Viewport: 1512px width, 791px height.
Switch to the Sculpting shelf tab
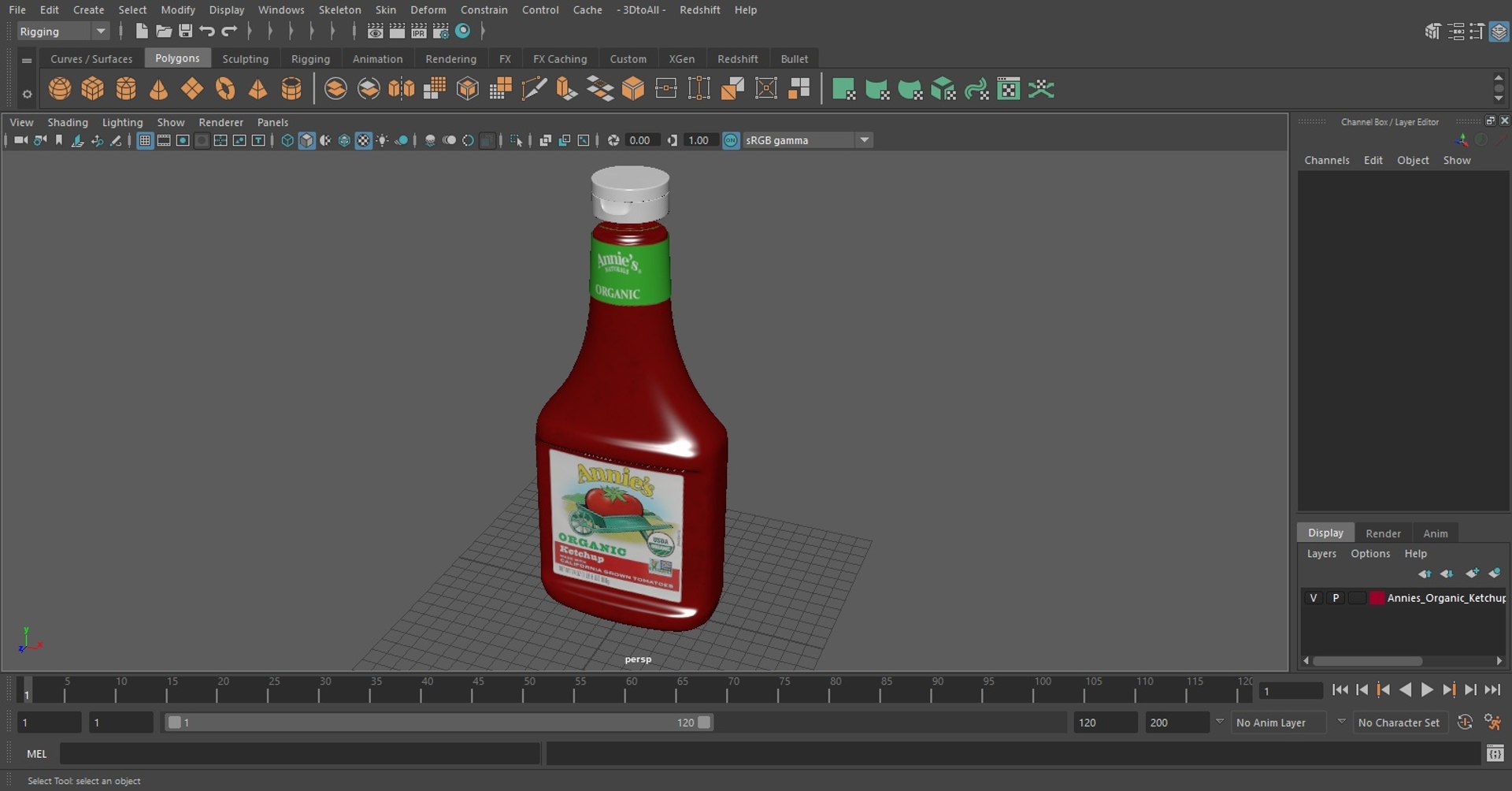coord(245,59)
